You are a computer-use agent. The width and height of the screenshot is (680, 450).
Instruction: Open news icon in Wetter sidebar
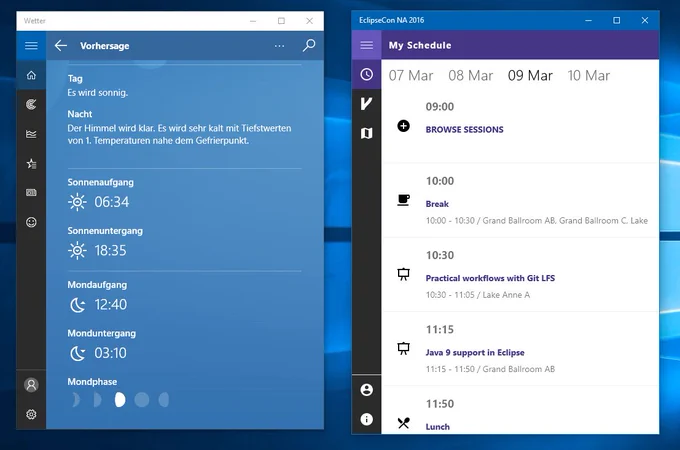(x=31, y=192)
